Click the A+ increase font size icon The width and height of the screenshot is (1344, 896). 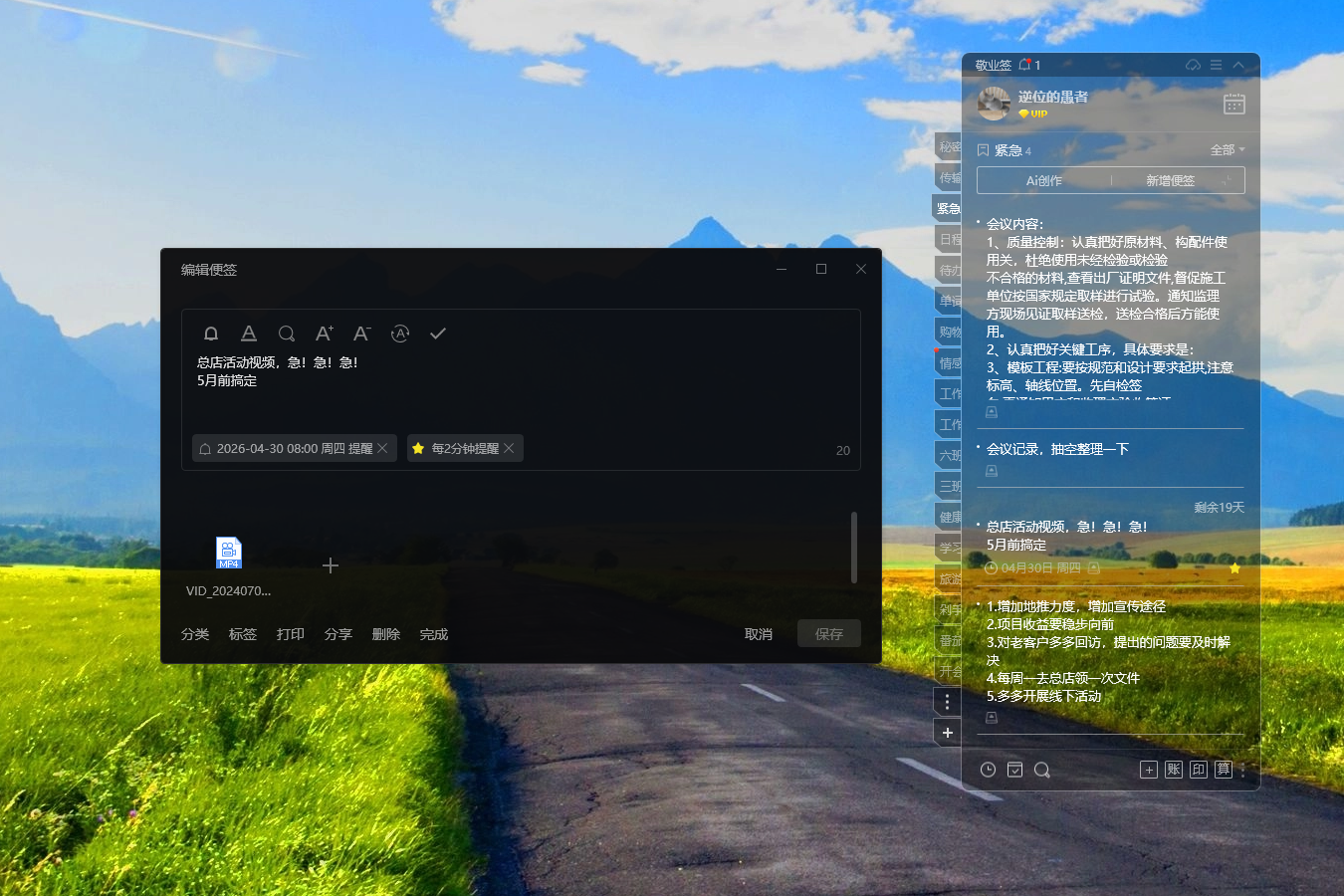coord(324,334)
